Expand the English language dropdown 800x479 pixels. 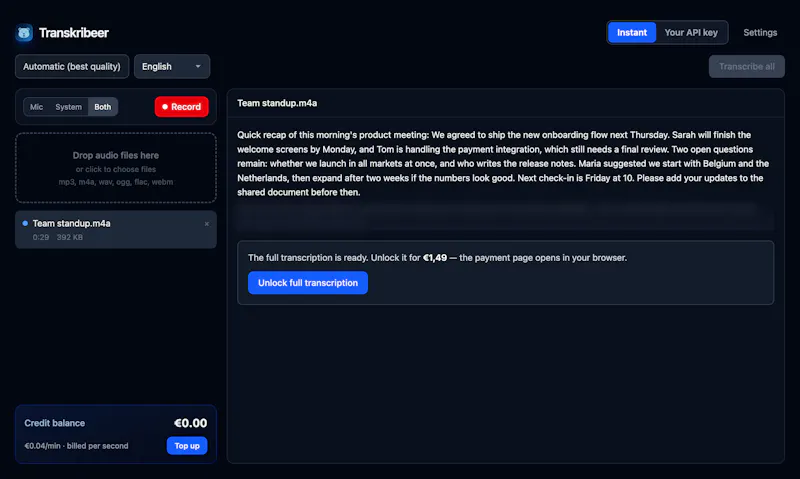click(x=172, y=66)
